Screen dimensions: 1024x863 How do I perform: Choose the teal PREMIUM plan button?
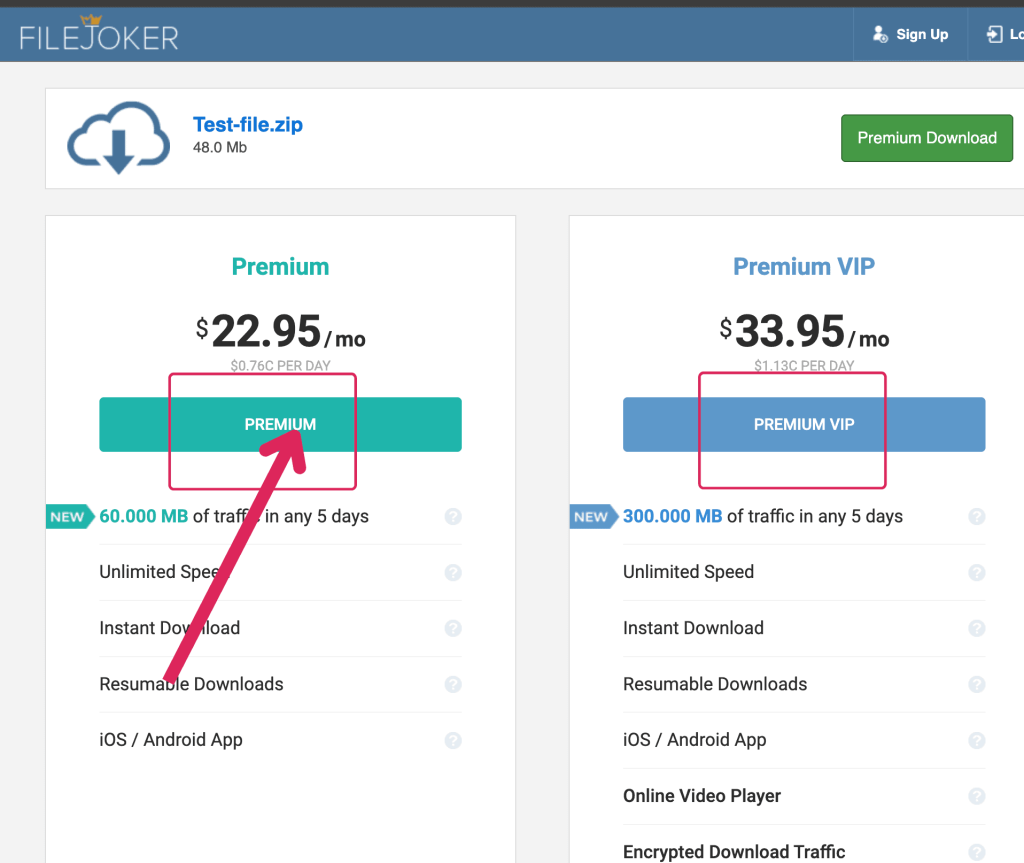(280, 425)
